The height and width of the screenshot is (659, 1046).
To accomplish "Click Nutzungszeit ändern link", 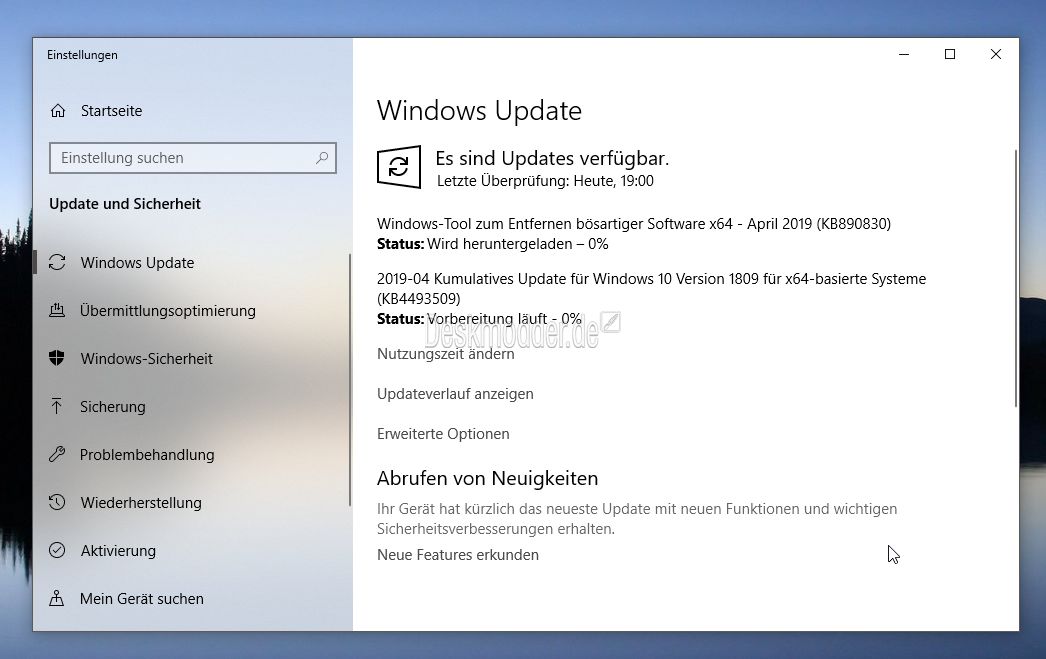I will pyautogui.click(x=446, y=354).
